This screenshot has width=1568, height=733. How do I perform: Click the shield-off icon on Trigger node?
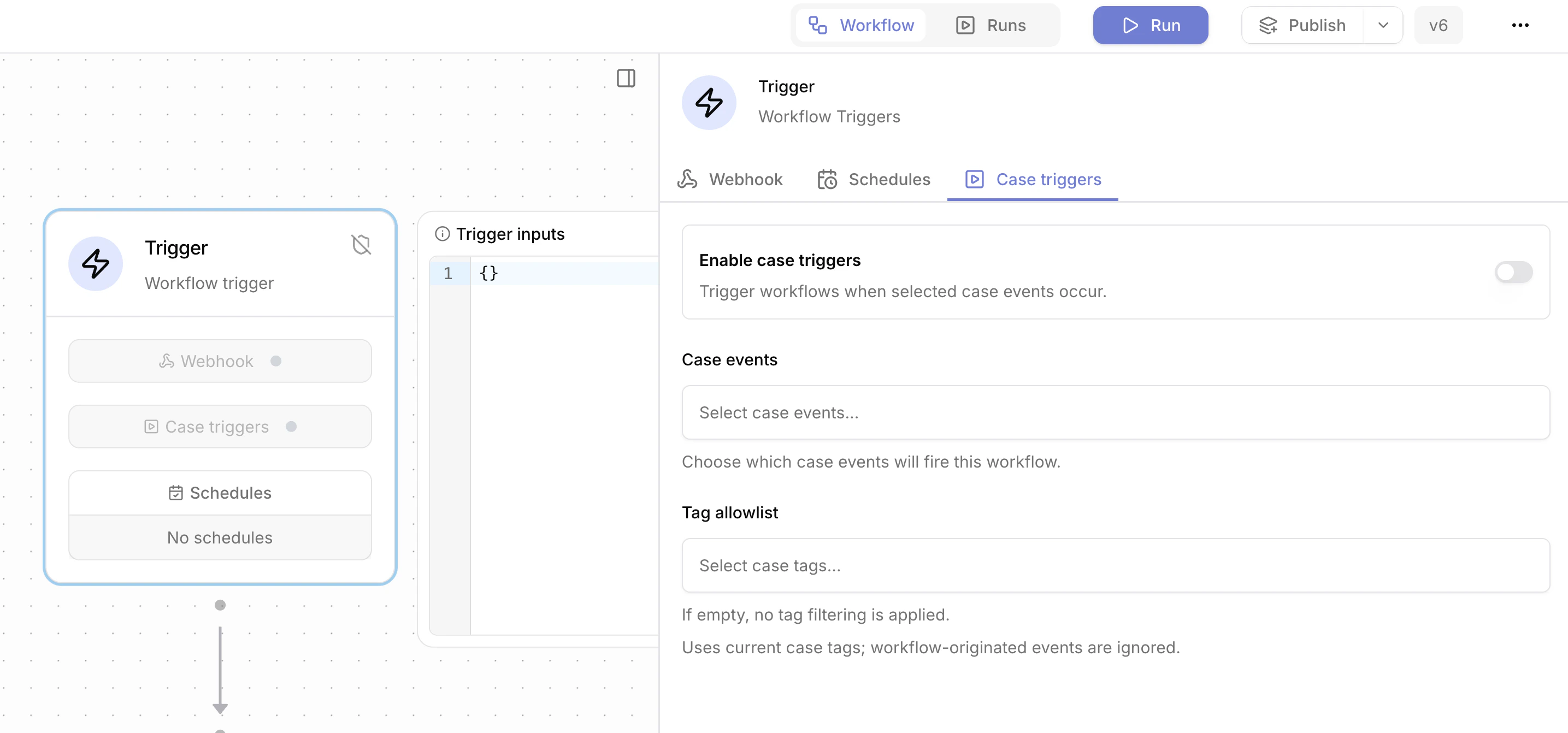(361, 245)
